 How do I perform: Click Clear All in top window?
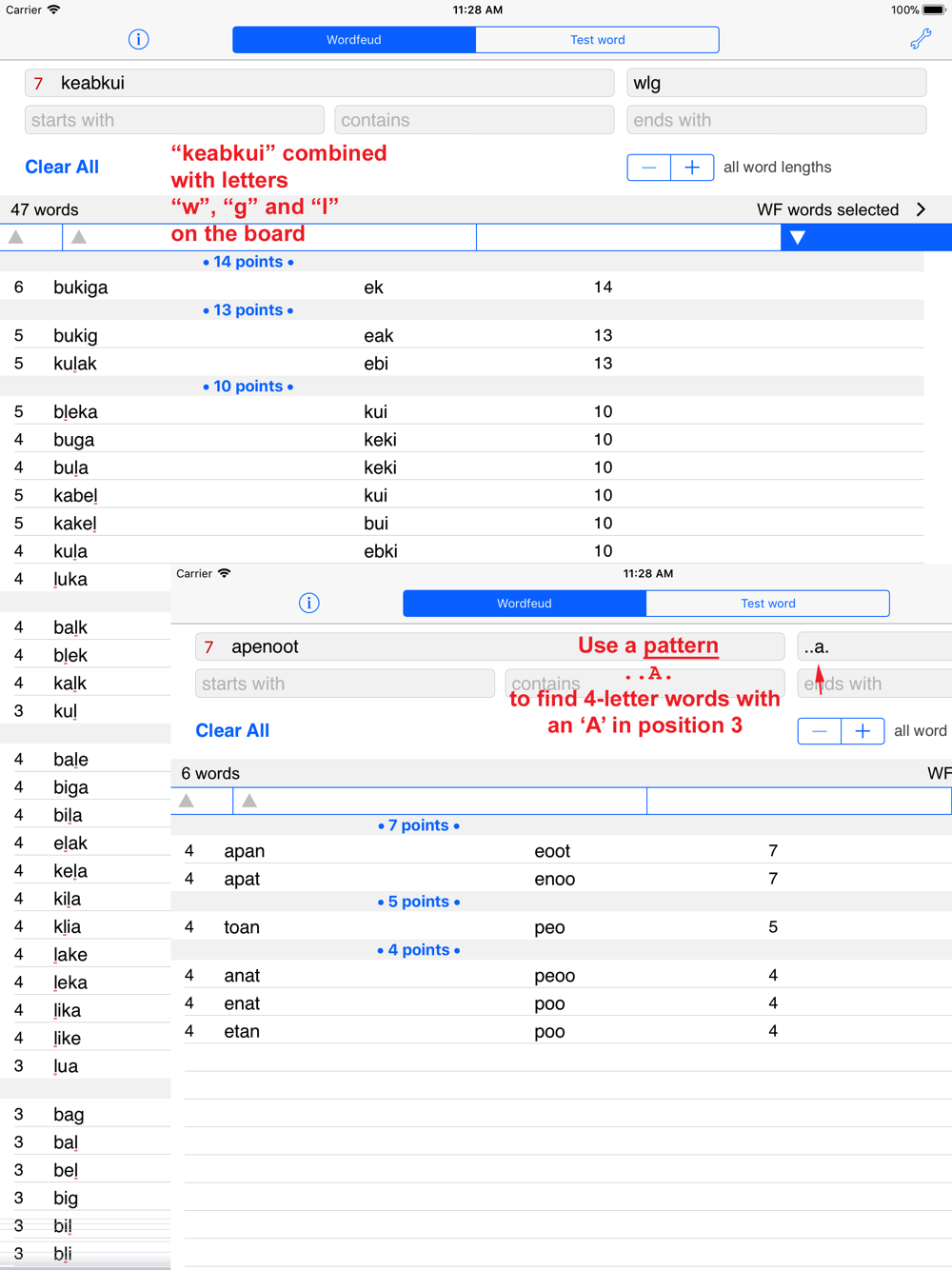pos(62,167)
